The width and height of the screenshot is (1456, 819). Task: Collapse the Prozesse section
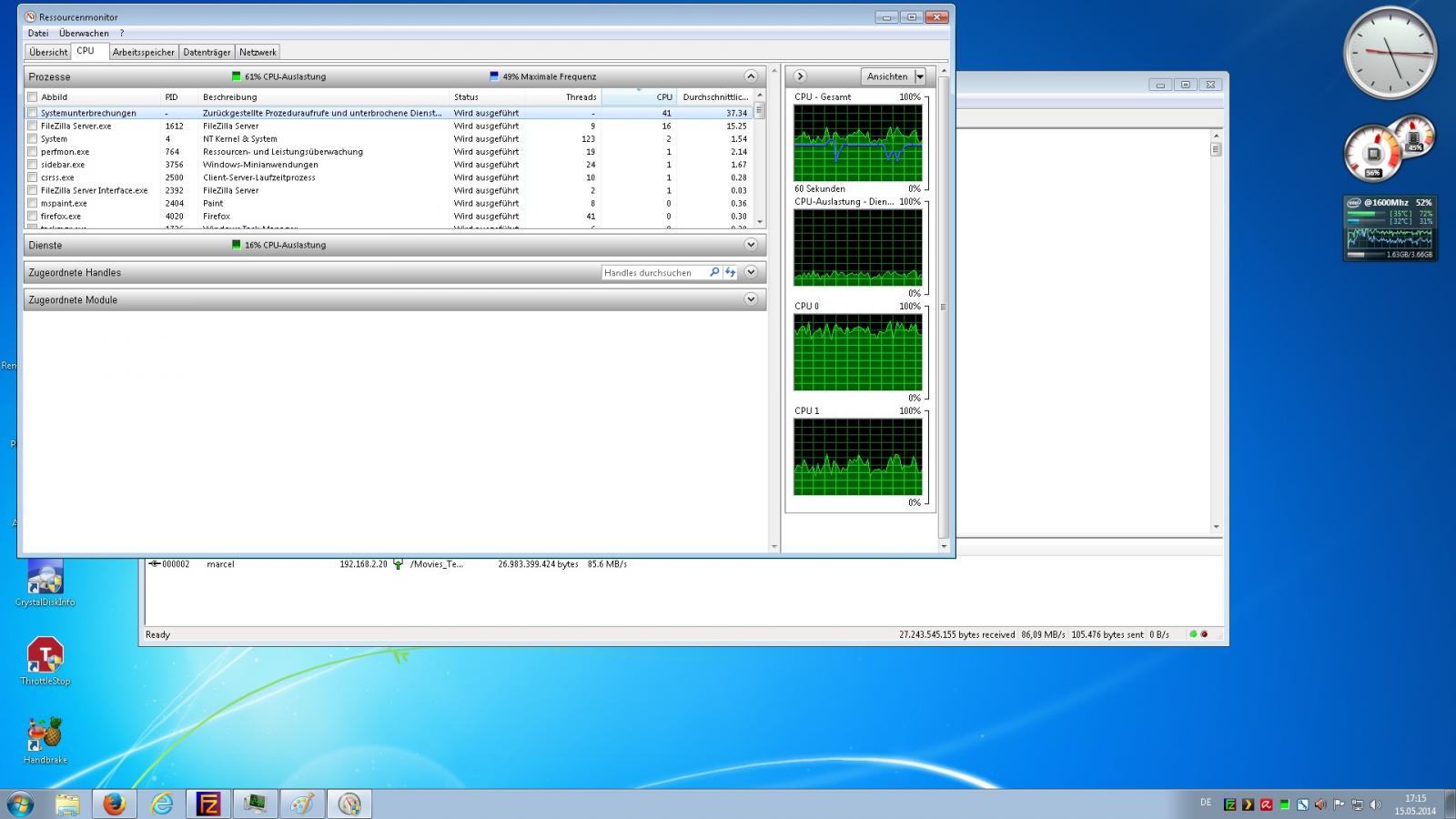[751, 76]
